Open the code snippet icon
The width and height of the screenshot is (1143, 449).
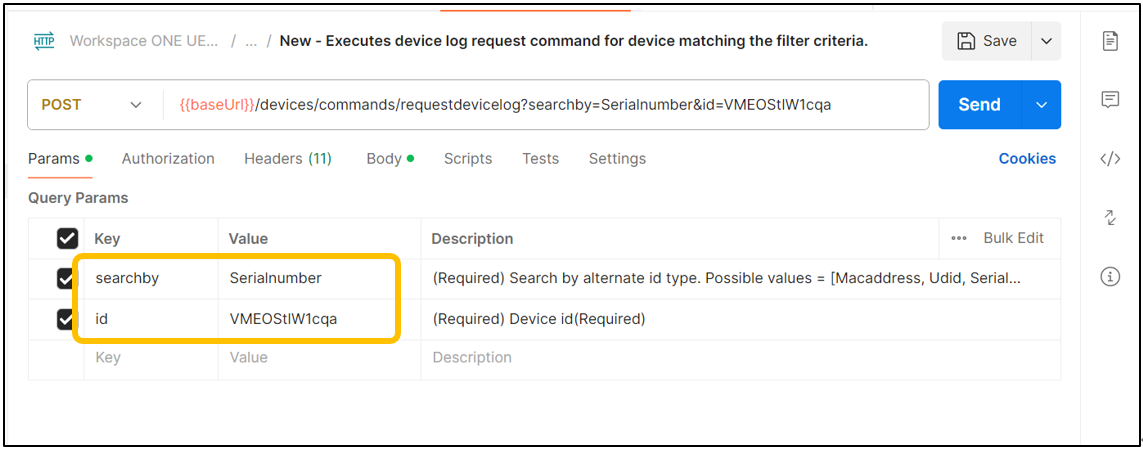click(x=1109, y=159)
